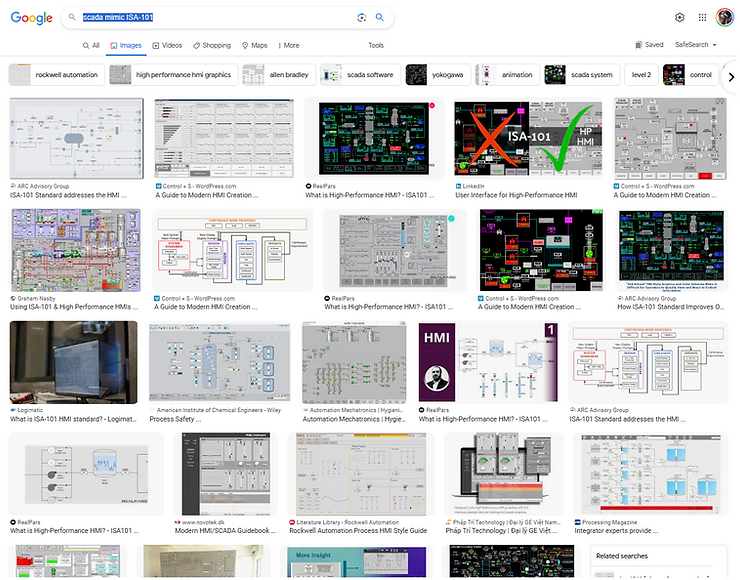Open the Graham Nasby colorful HMI thumbnail
740x580 pixels.
pyautogui.click(x=76, y=250)
